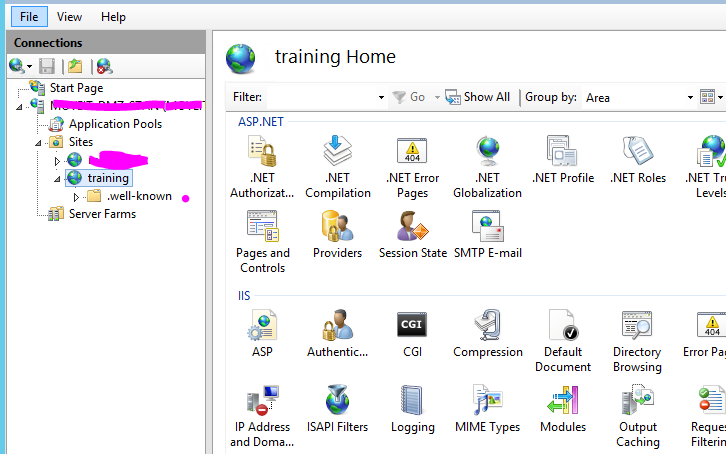Open the Authentication feature
Image resolution: width=726 pixels, height=454 pixels.
pos(338,333)
